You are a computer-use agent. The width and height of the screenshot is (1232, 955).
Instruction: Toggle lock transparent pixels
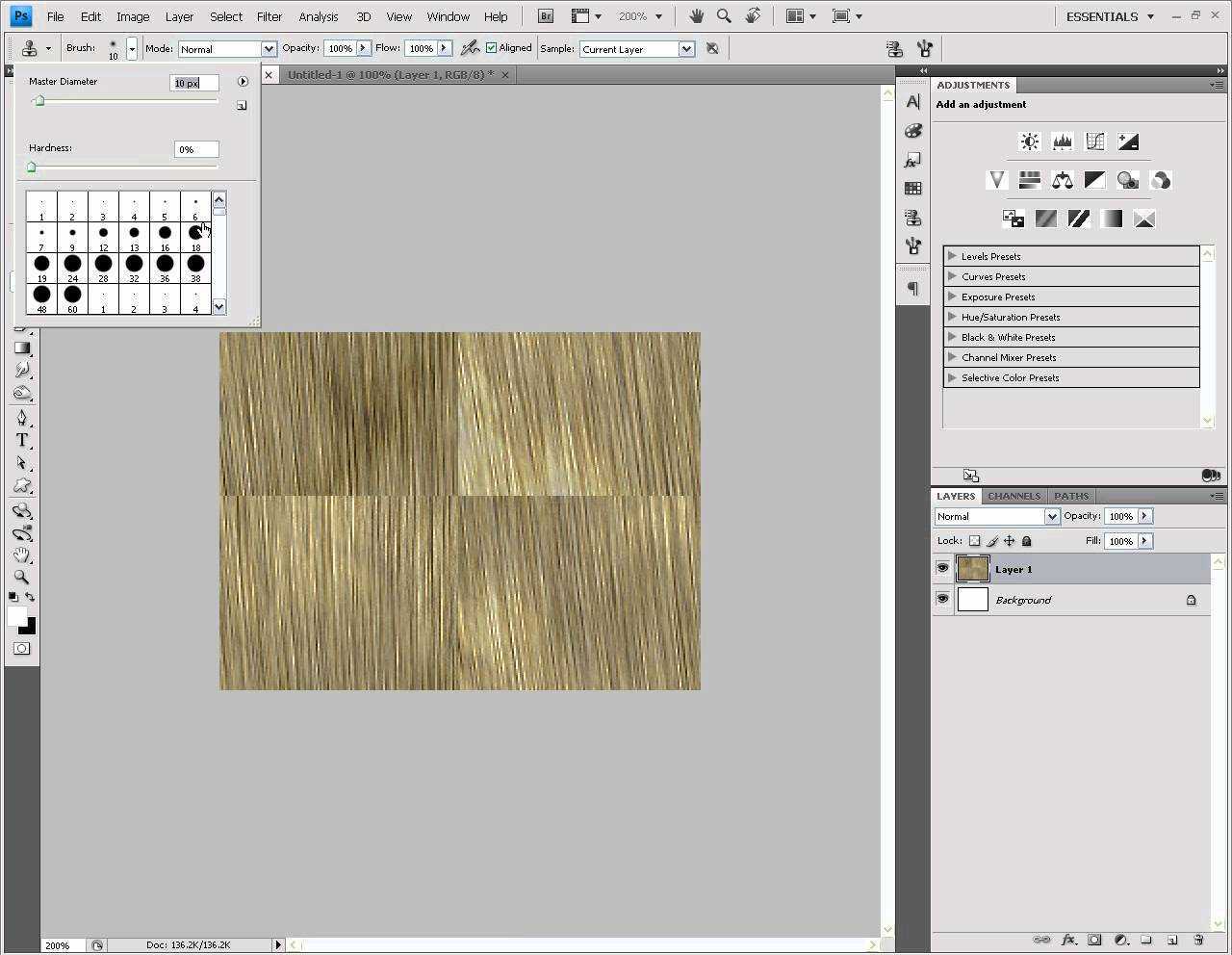point(974,541)
